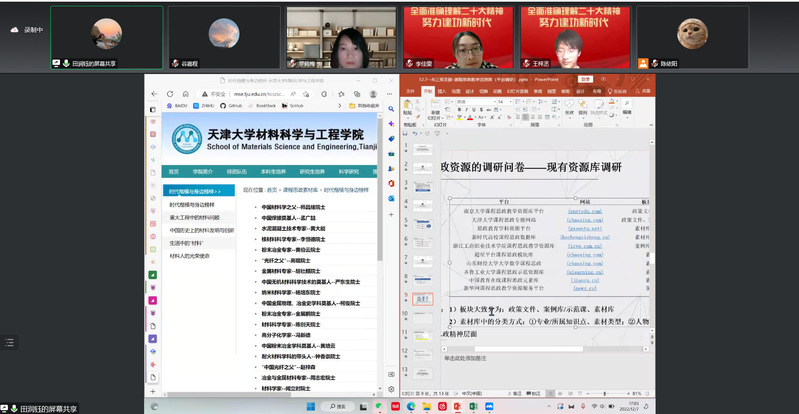Viewport: 799px width, 414px height.
Task: Click the browser back arrow
Action: point(155,93)
